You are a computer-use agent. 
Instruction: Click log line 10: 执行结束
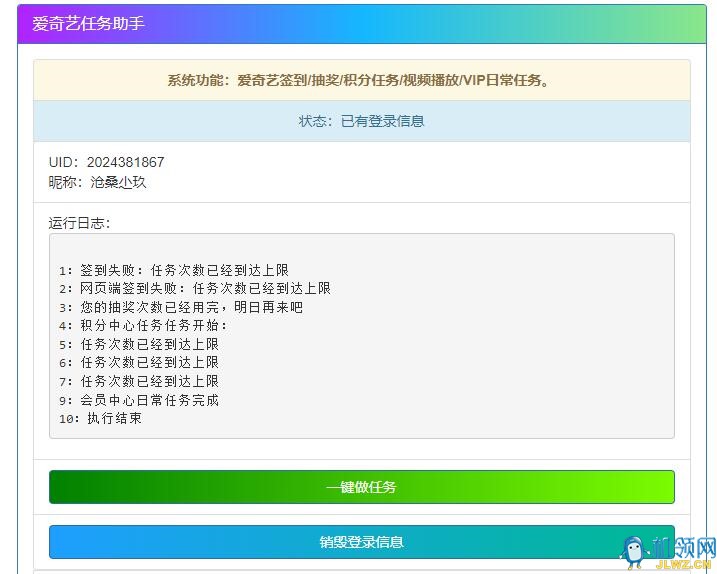point(100,418)
